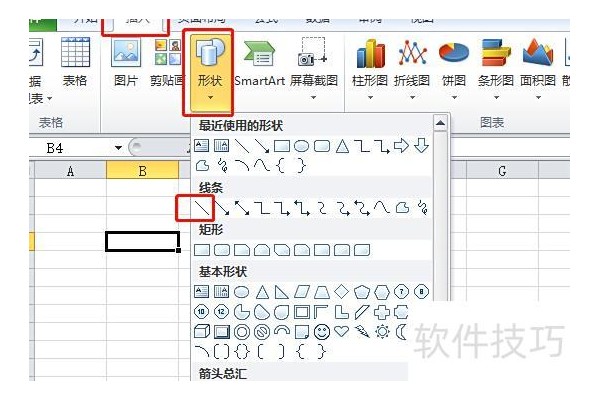This screenshot has width=600, height=400.
Task: Pick the Hexagon in 基本形状
Action: coord(382,292)
